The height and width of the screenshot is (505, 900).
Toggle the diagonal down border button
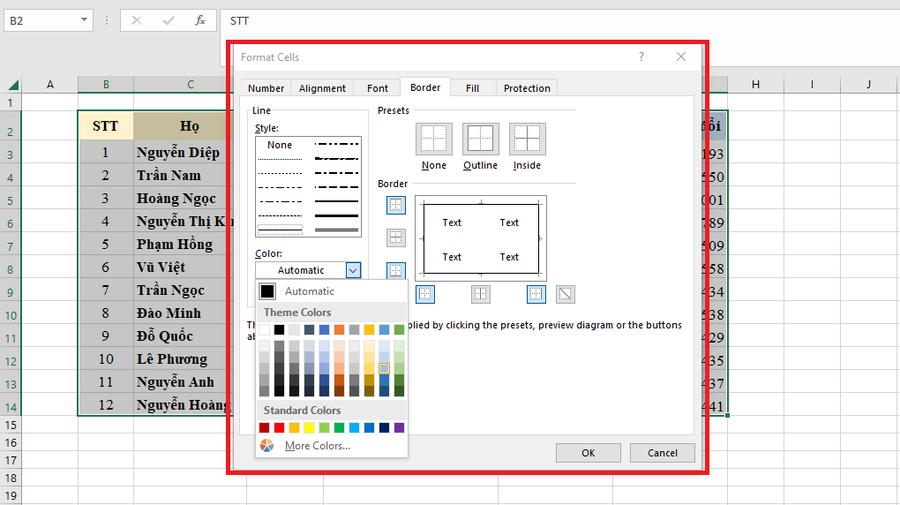565,294
